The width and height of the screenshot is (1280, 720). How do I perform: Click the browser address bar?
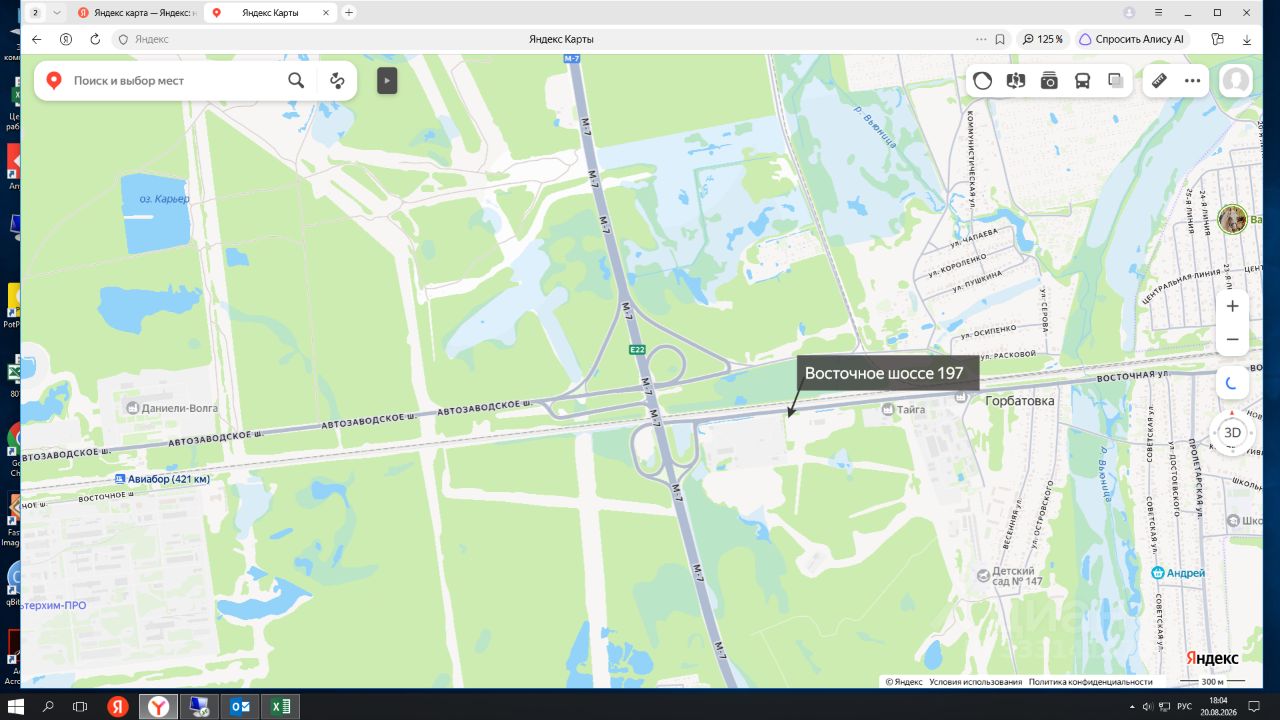tap(561, 39)
